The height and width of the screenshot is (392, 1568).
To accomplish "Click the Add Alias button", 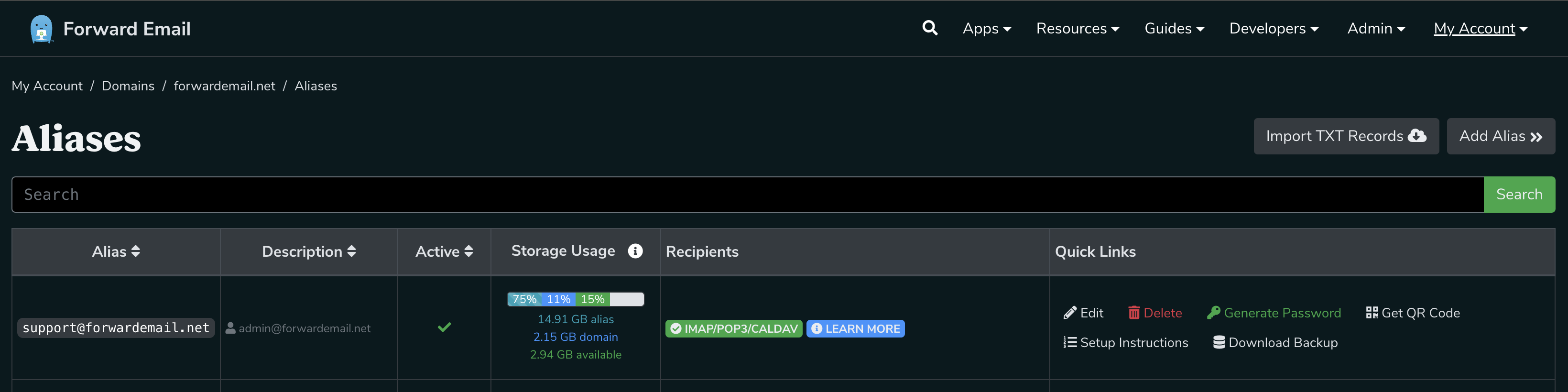I will (x=1501, y=136).
